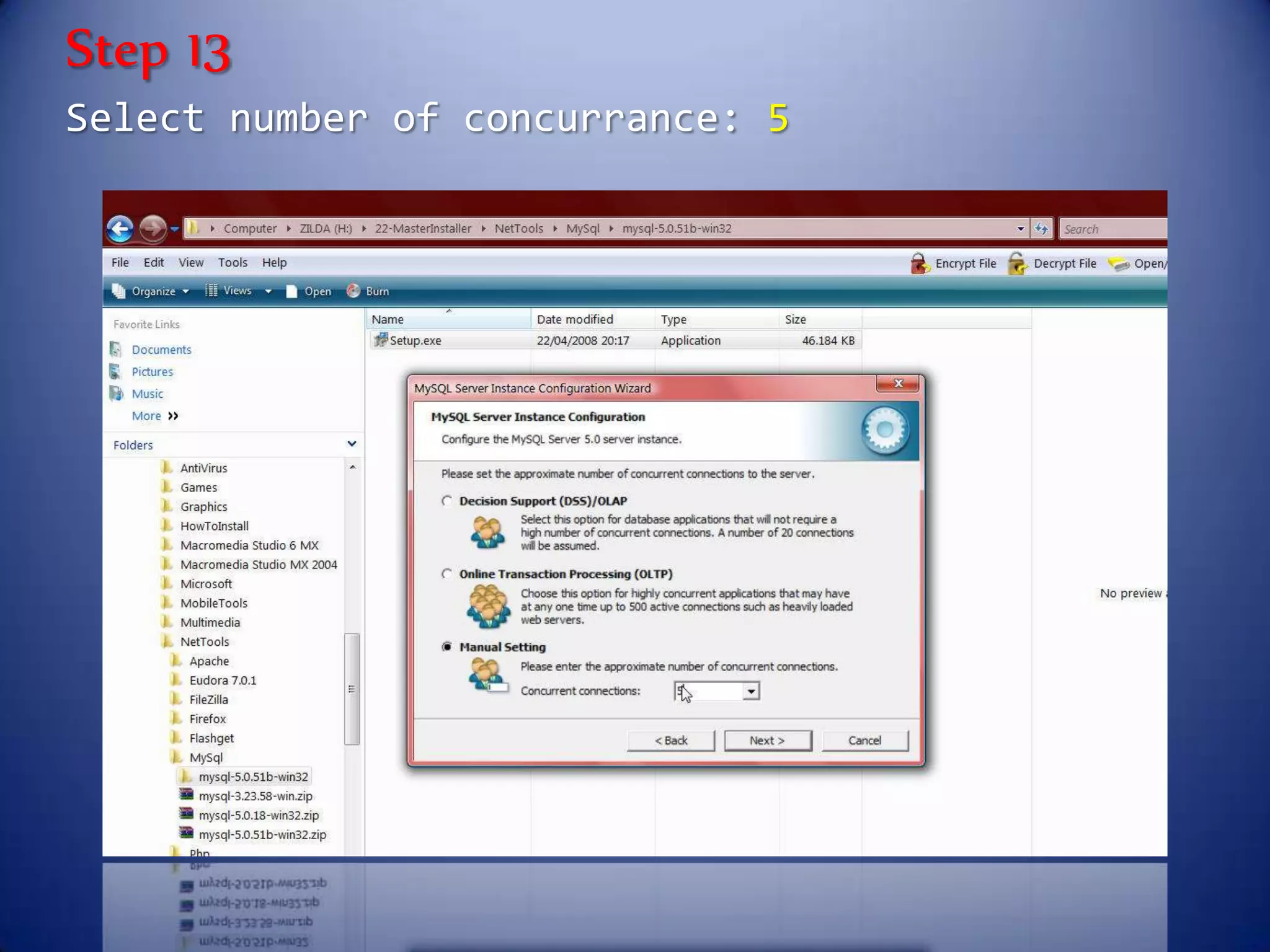The width and height of the screenshot is (1270, 952).
Task: Open the Pictures favorite link
Action: click(152, 372)
